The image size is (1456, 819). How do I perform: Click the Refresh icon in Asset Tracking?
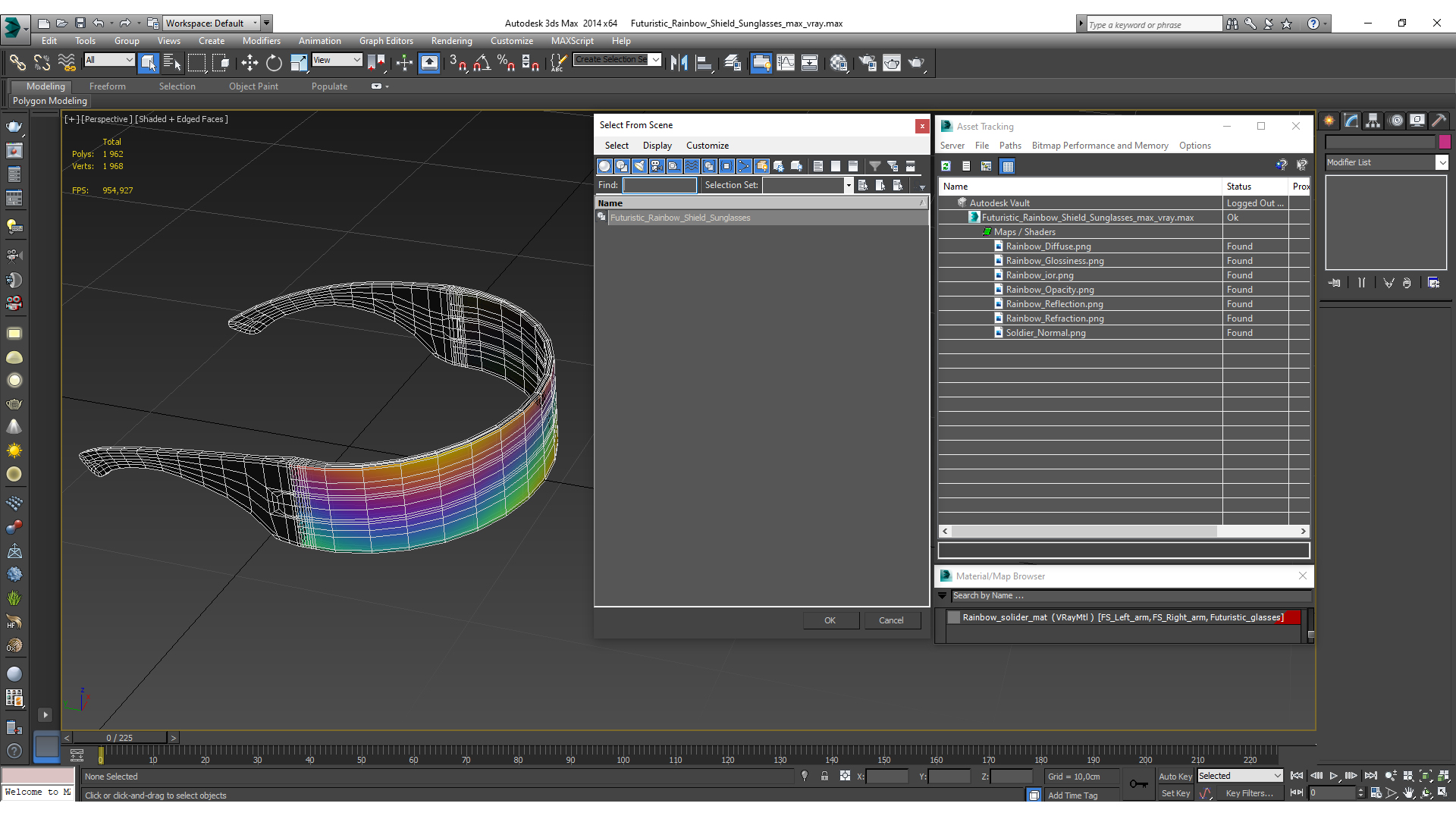tap(946, 166)
